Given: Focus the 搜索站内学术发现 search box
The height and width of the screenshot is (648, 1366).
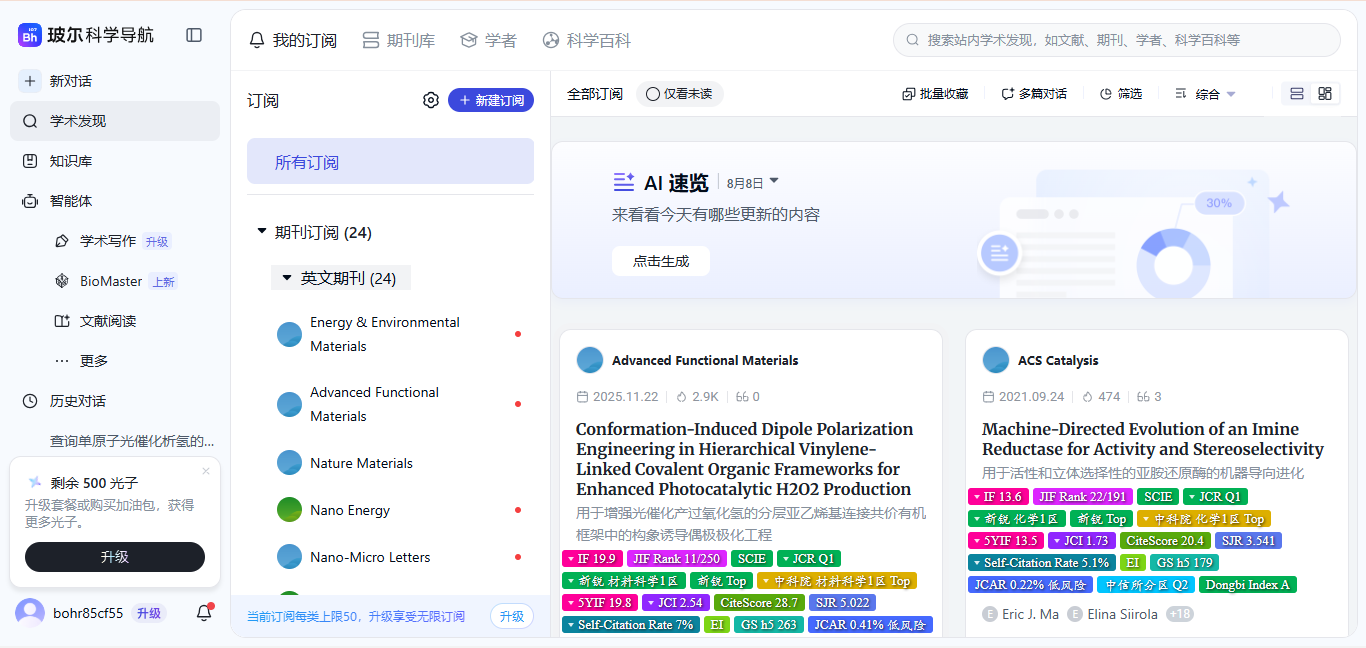Looking at the screenshot, I should (1116, 40).
